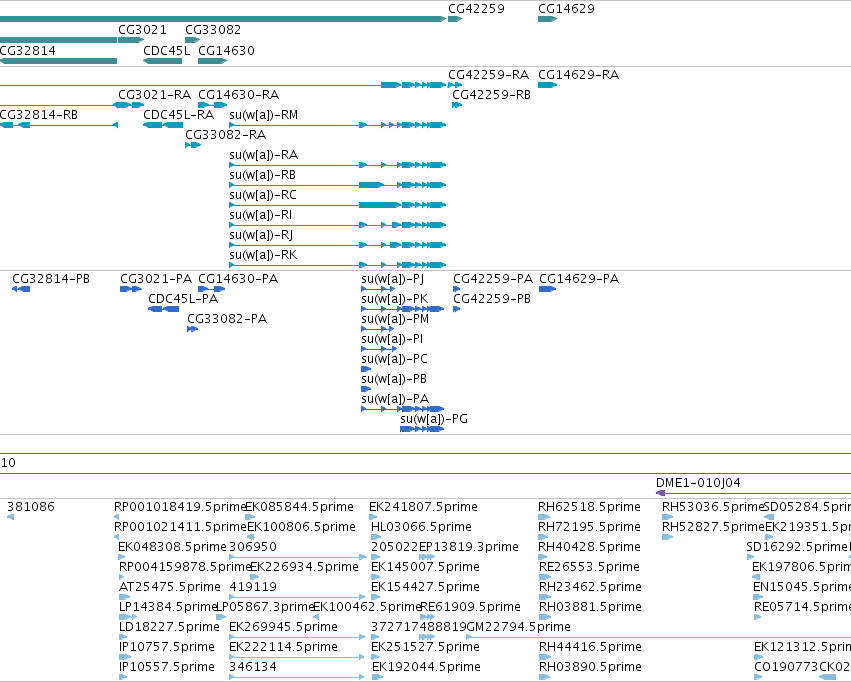
Task: Click EST RH53036.5prime
Action: [713, 507]
